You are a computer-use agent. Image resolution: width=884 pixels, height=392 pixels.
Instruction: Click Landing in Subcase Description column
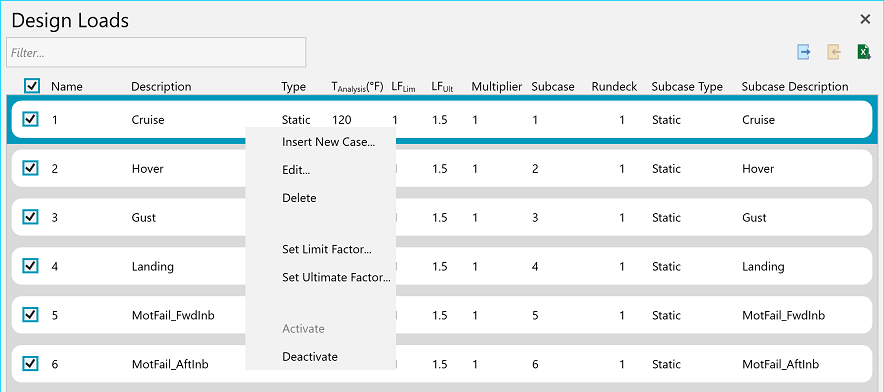click(x=763, y=266)
